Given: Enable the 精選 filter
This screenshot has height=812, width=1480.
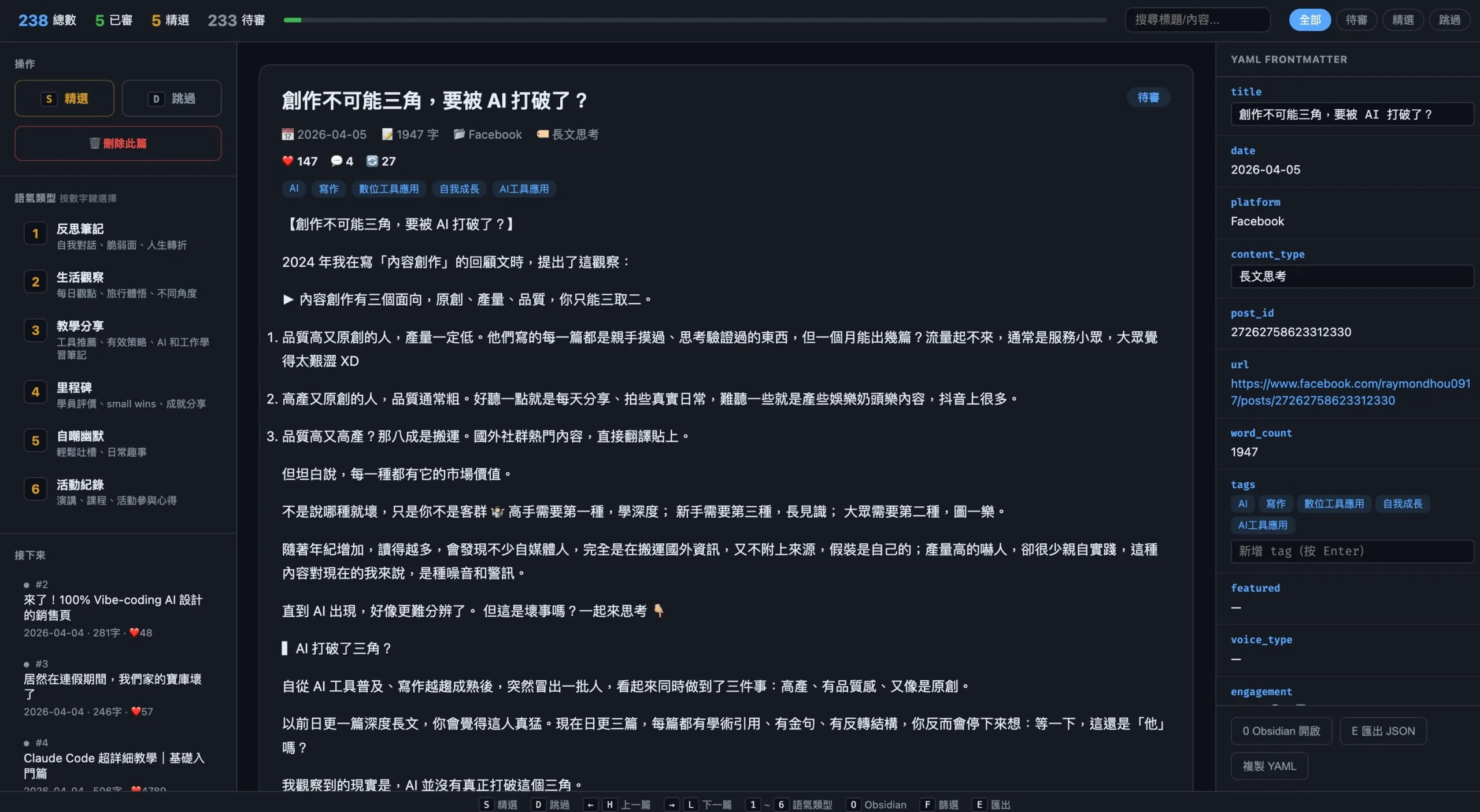Looking at the screenshot, I should coord(1403,19).
